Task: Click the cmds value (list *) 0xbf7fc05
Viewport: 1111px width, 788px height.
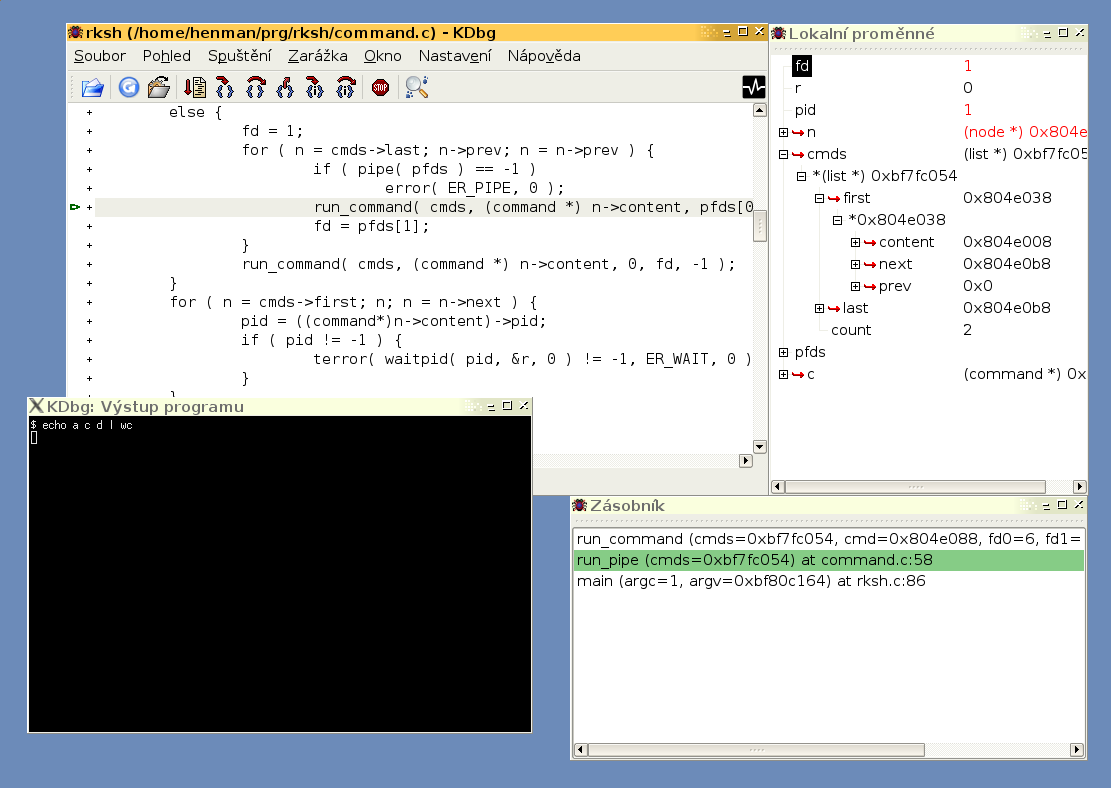Action: (1025, 154)
